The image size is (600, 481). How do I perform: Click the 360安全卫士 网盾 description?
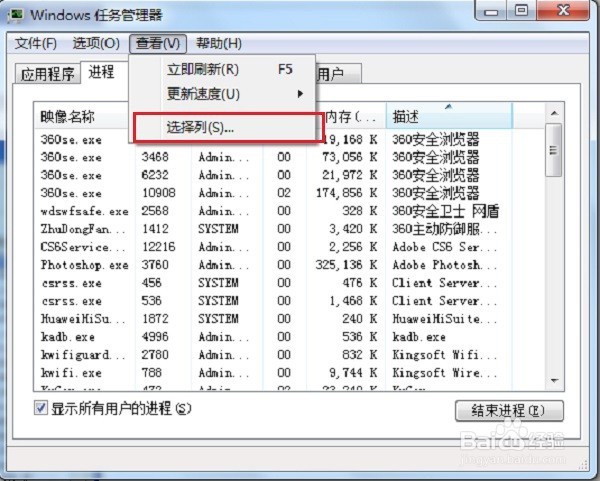click(x=446, y=211)
